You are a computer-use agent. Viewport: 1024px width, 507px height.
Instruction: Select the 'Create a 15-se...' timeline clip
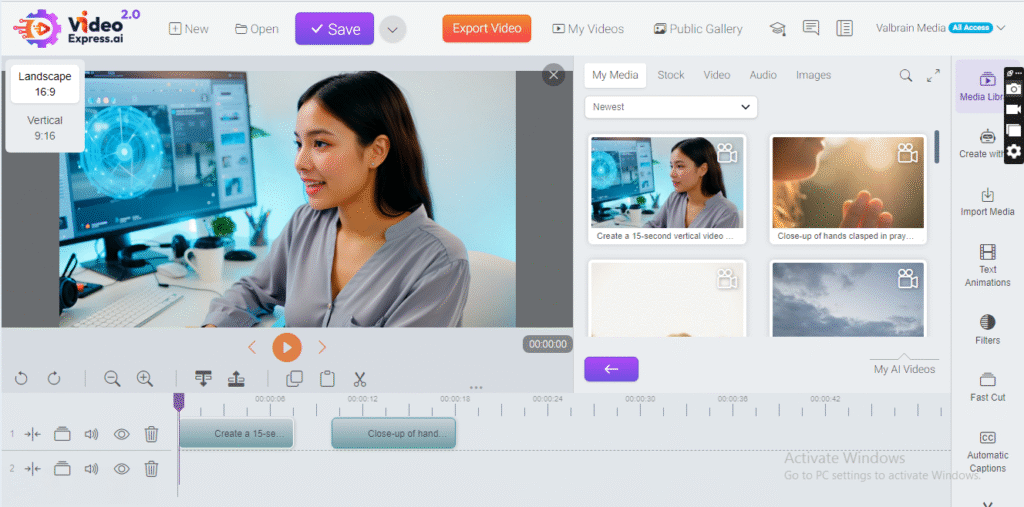(236, 433)
